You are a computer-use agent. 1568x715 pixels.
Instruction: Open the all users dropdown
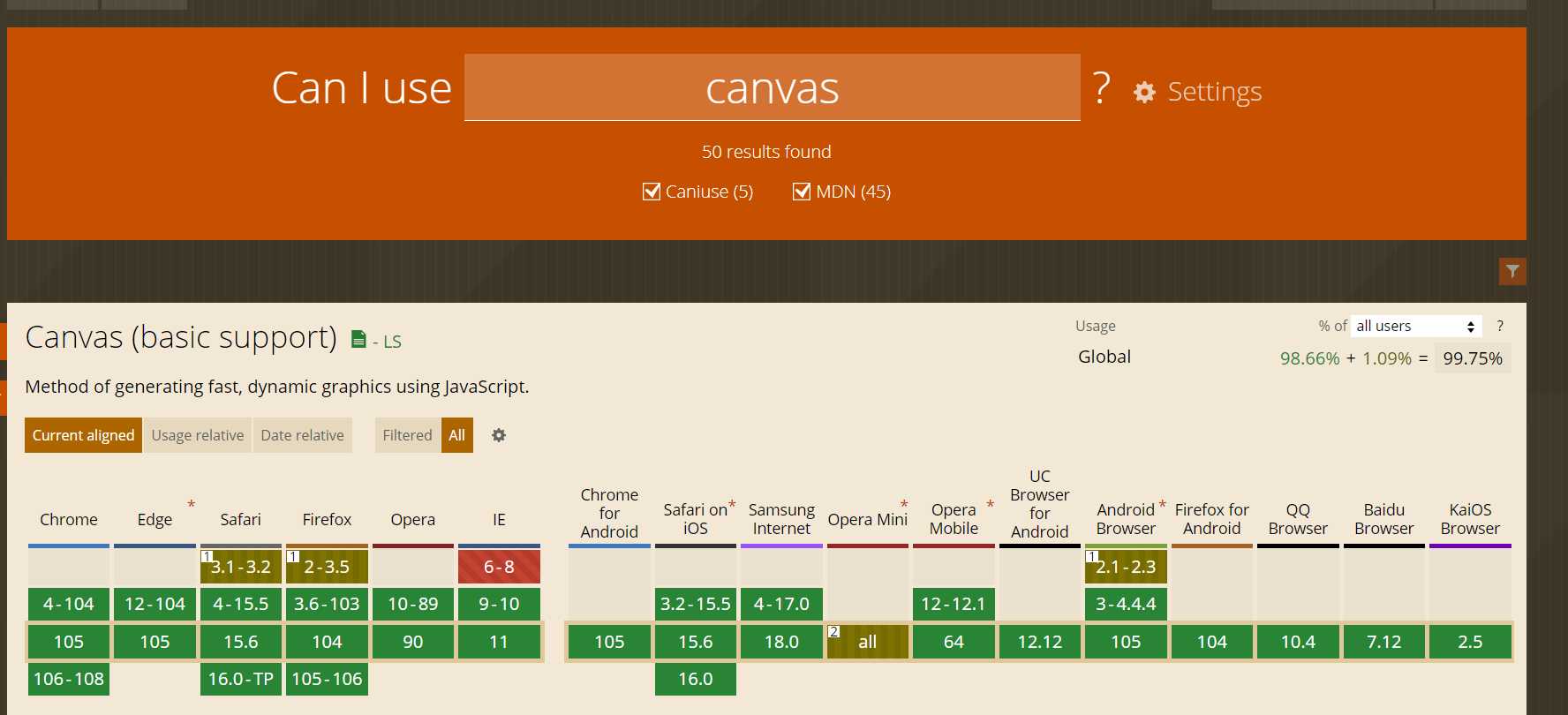click(1416, 326)
